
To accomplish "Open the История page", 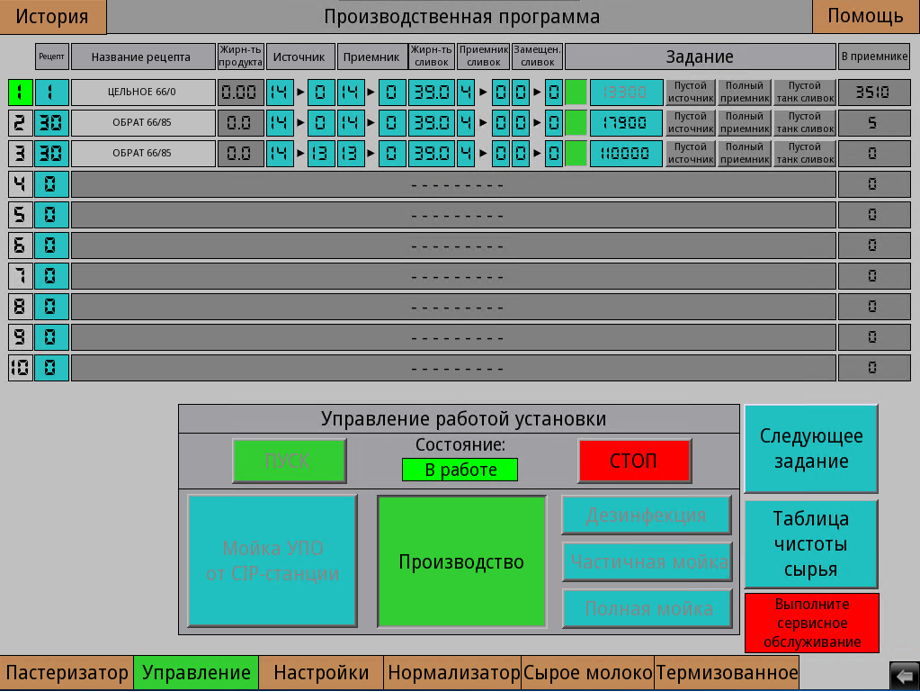I will click(x=52, y=16).
